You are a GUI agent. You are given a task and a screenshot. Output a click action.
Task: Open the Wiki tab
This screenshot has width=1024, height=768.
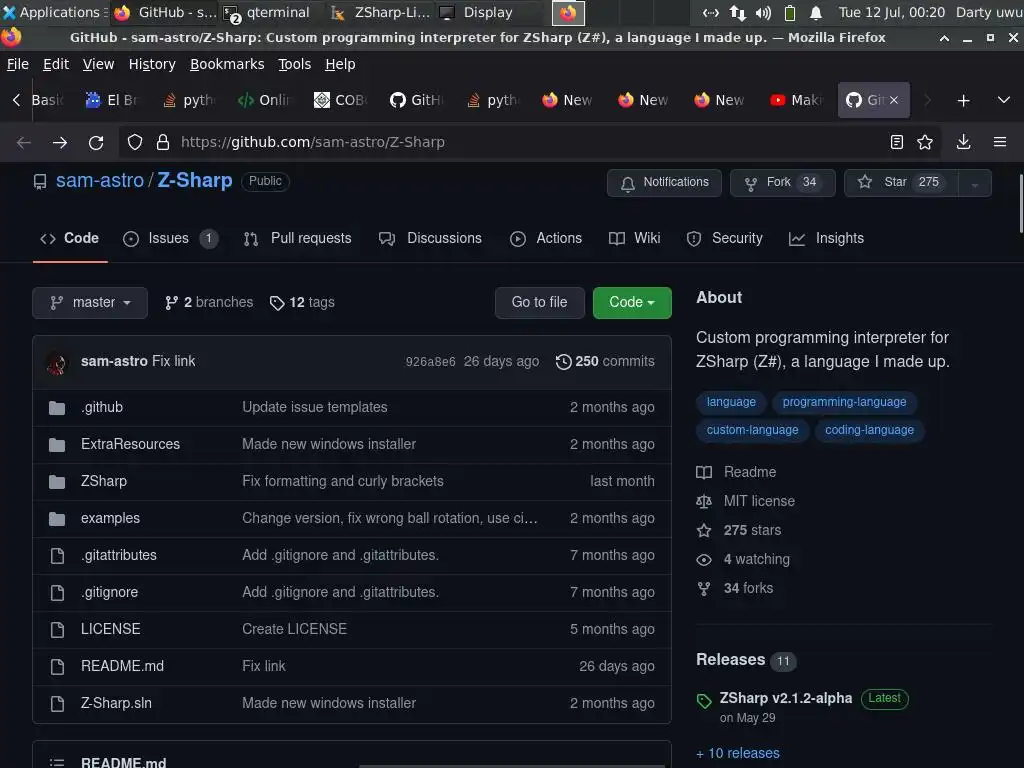(635, 238)
